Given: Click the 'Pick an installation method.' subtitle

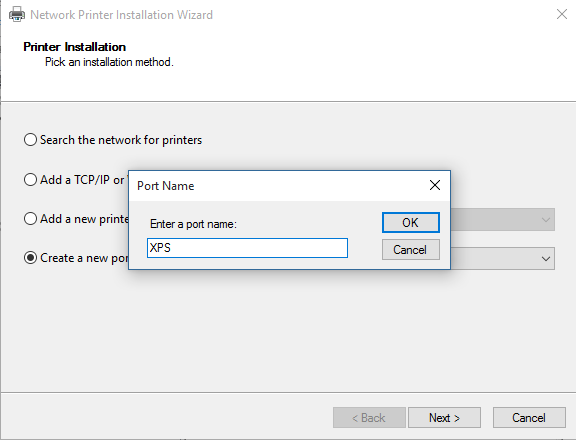Looking at the screenshot, I should tap(109, 62).
